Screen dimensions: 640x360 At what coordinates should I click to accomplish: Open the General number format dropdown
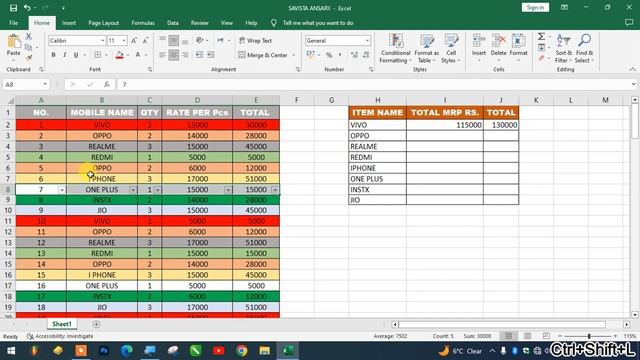click(x=367, y=40)
